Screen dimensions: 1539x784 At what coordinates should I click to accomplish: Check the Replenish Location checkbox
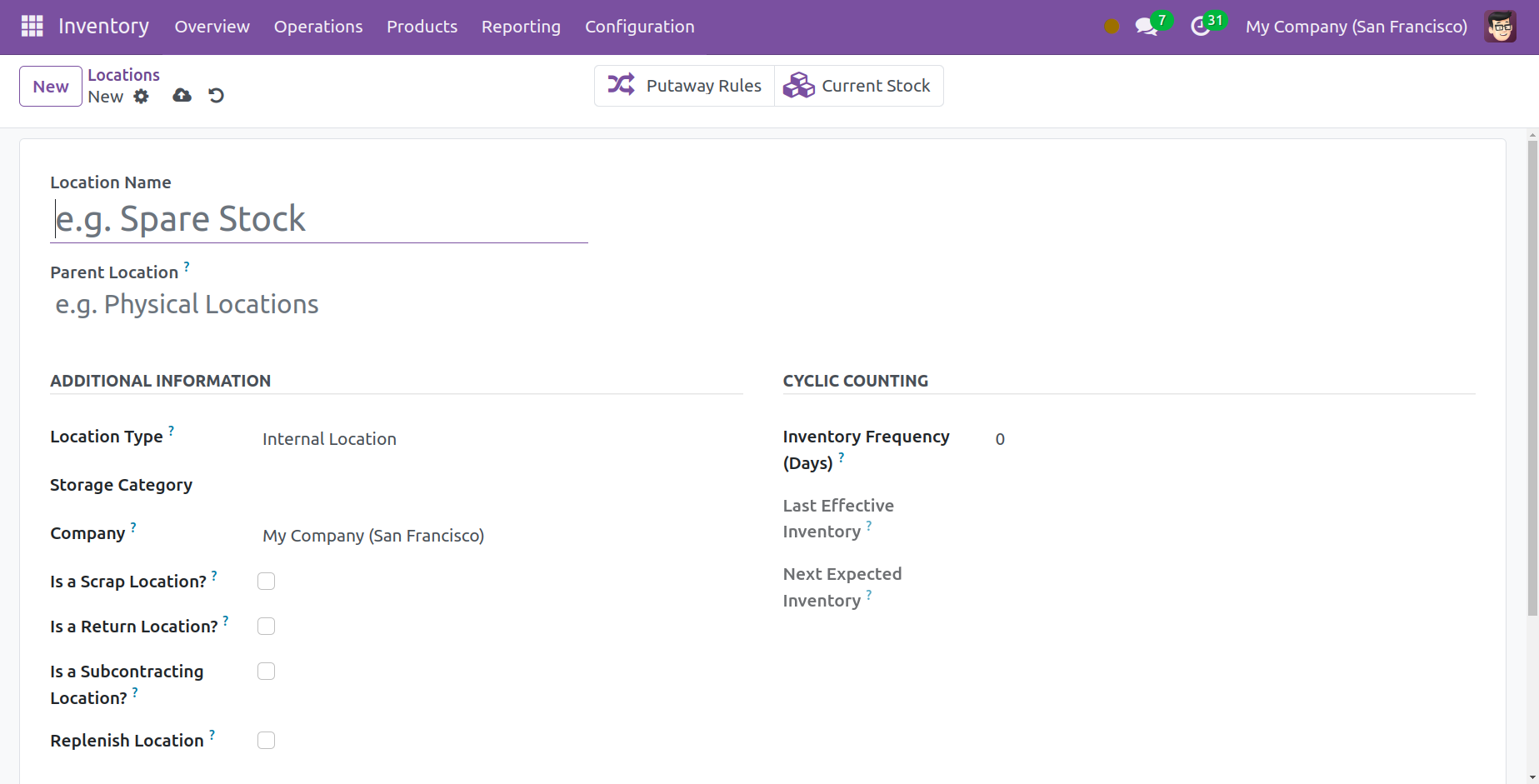(x=266, y=741)
